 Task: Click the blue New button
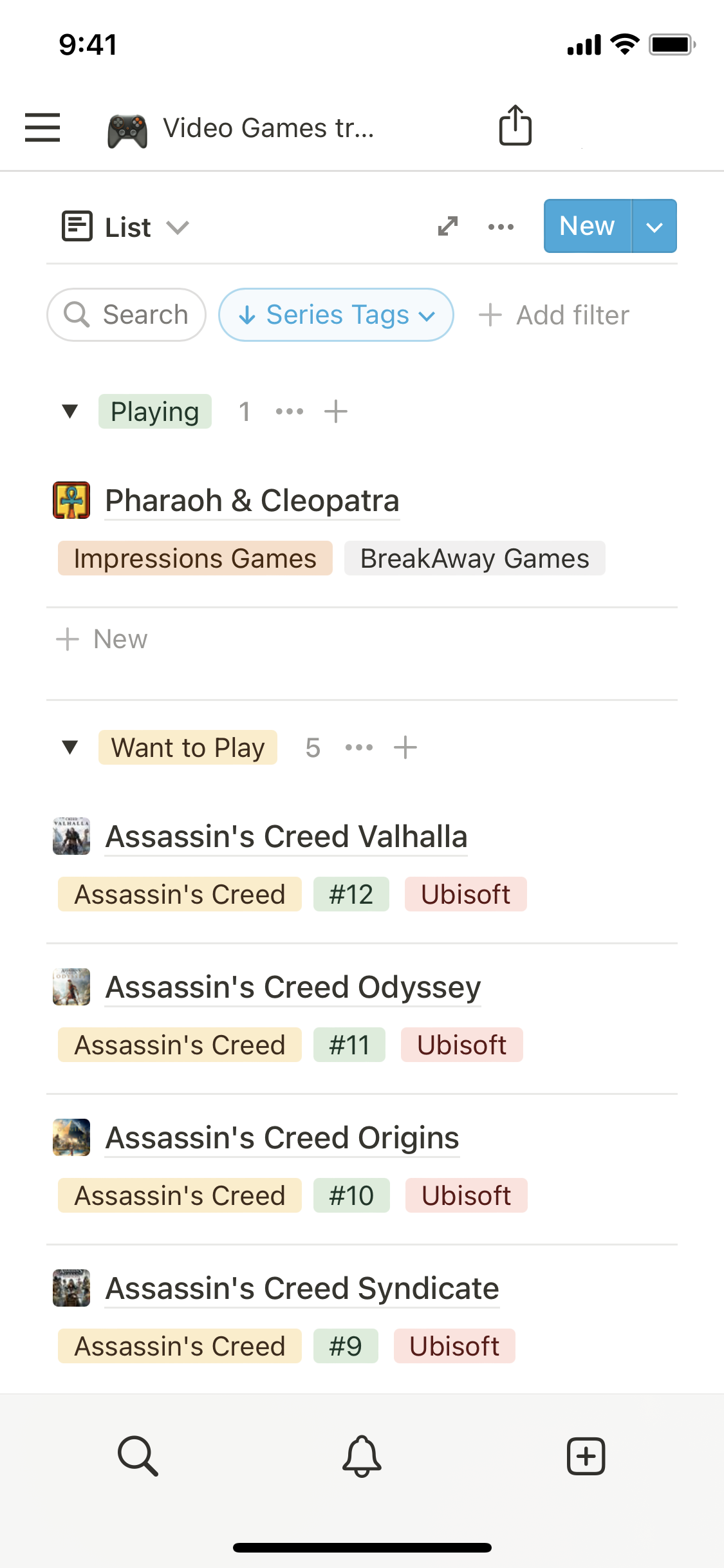(x=587, y=227)
